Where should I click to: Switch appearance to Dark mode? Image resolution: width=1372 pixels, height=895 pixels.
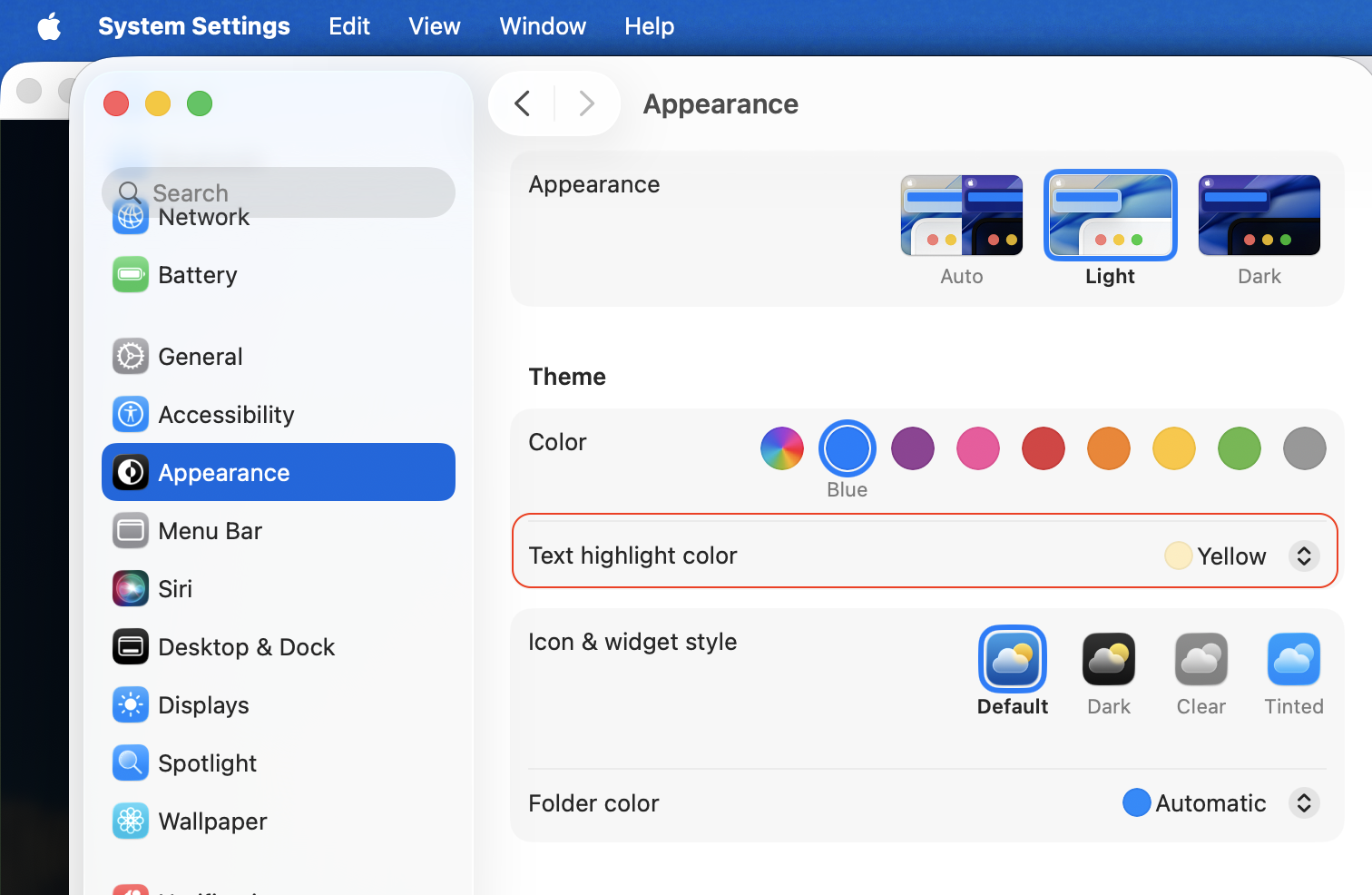(1259, 216)
